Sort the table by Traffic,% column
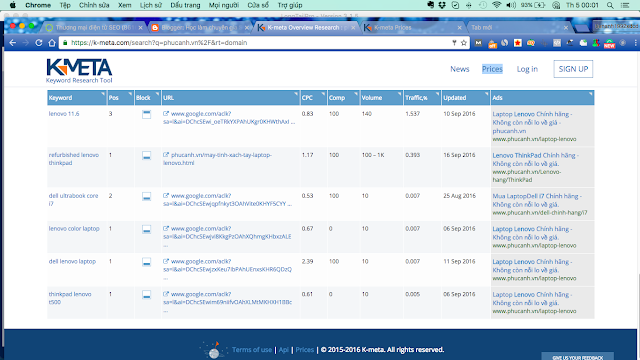The width and height of the screenshot is (640, 360). click(422, 98)
